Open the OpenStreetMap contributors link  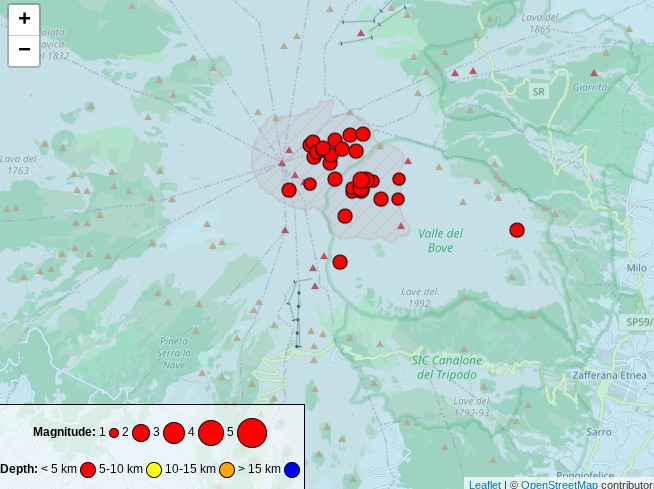click(558, 485)
